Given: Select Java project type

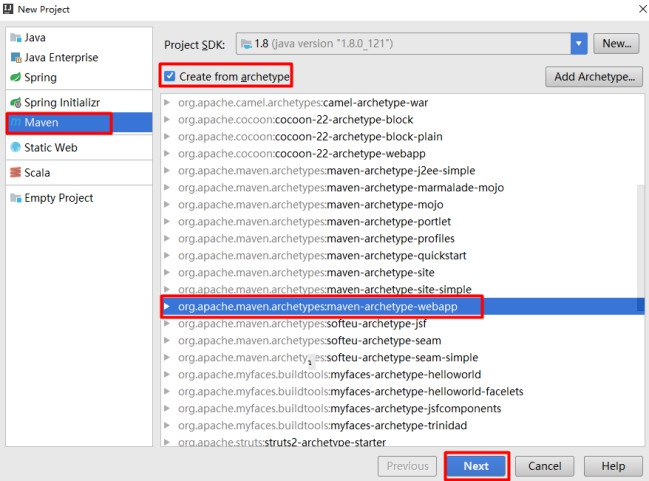Looking at the screenshot, I should (79, 38).
